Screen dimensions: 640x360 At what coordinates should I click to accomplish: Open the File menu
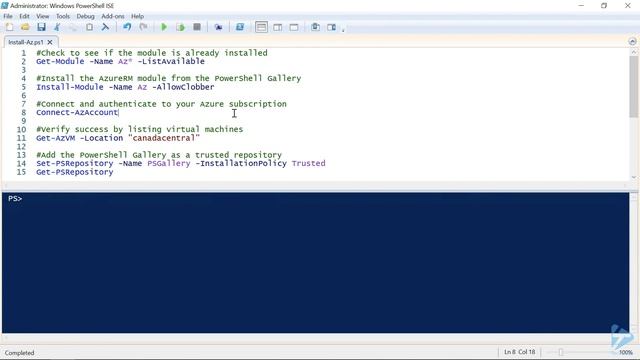[x=8, y=16]
